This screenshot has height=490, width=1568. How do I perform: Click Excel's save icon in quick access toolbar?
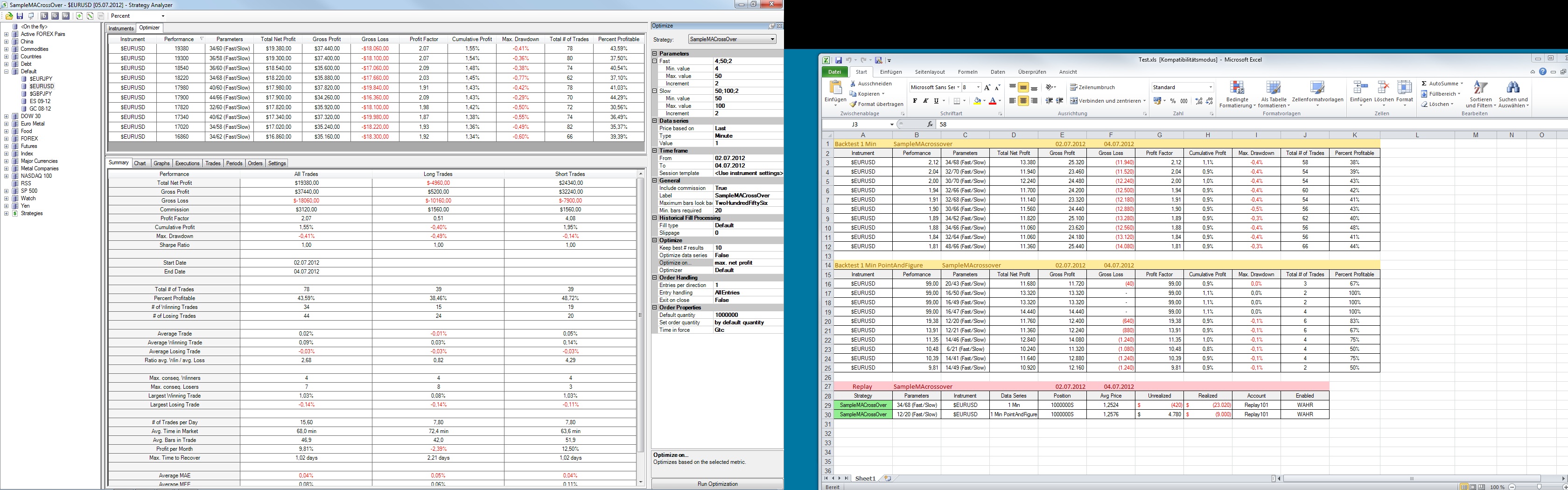point(838,60)
